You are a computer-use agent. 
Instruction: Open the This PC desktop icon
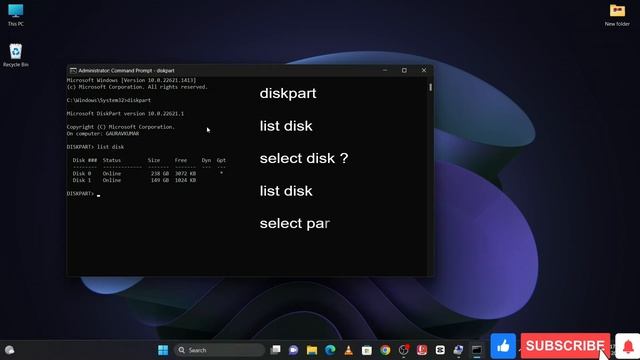pos(16,15)
